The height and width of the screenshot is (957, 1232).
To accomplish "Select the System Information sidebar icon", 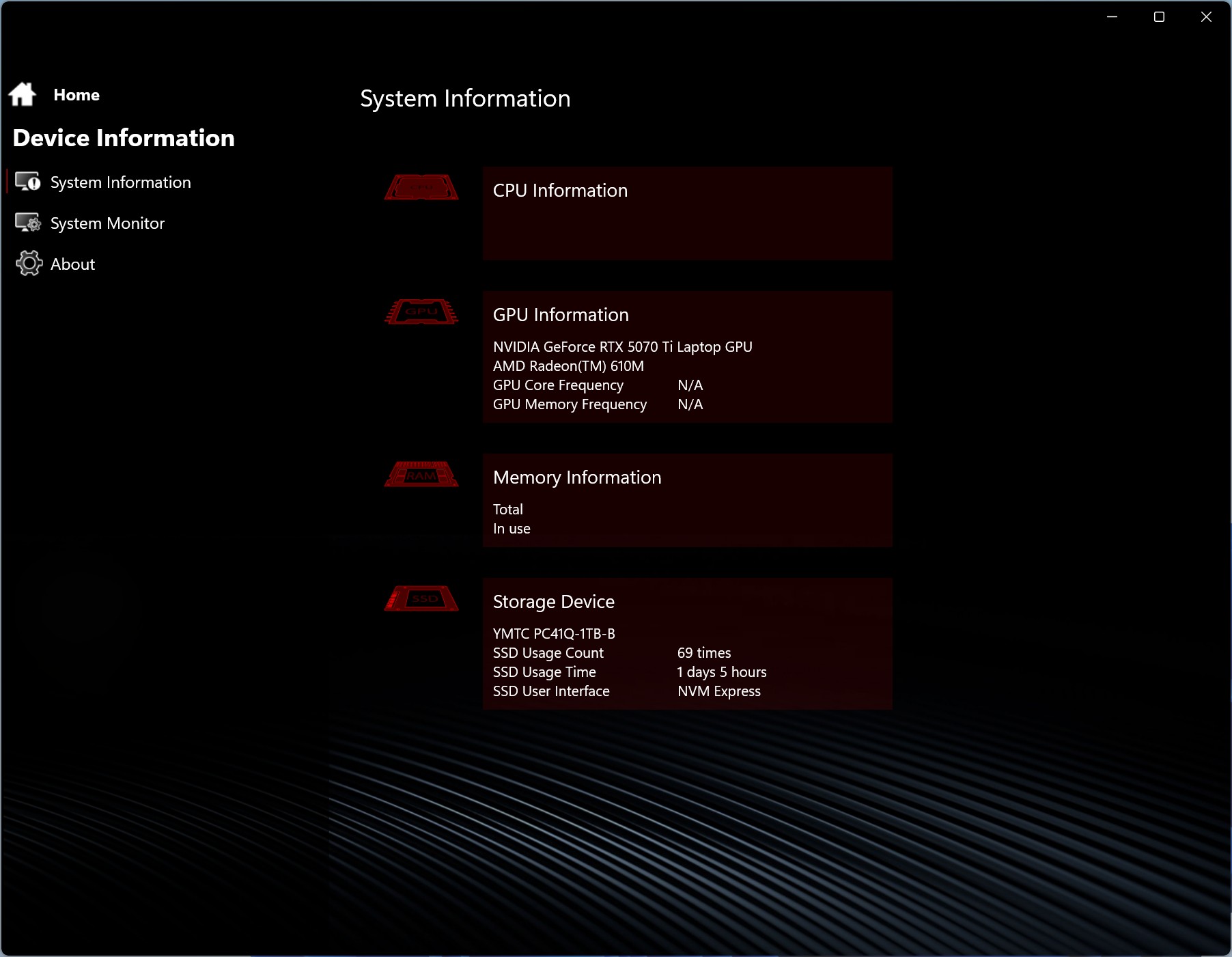I will click(x=28, y=182).
